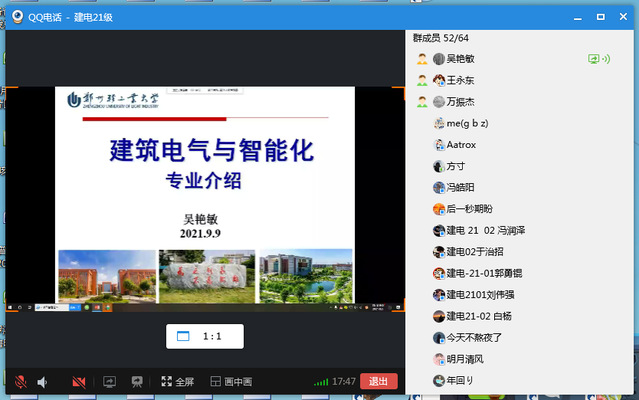Viewport: 639px width, 400px height.
Task: Check the green signal strength bars
Action: point(320,382)
